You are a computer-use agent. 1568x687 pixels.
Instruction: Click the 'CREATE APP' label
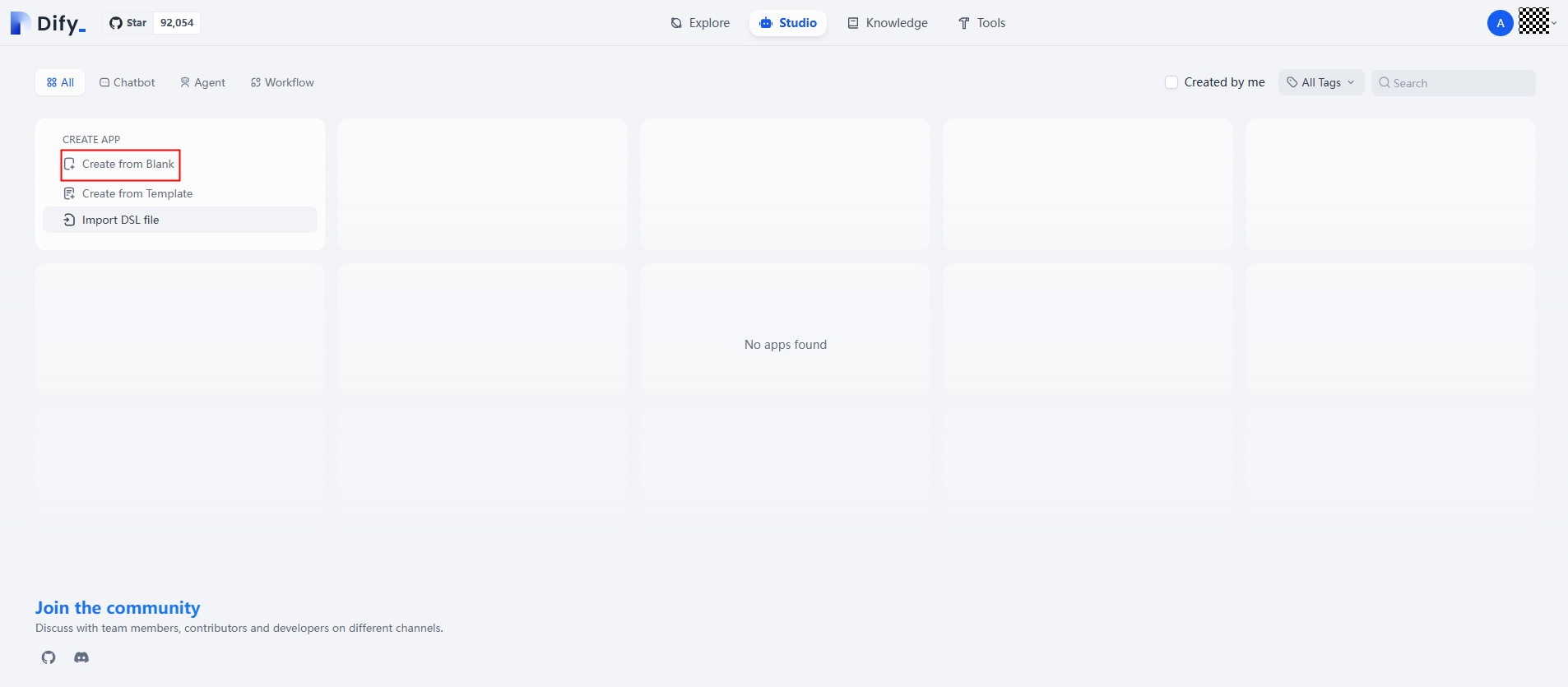tap(91, 140)
